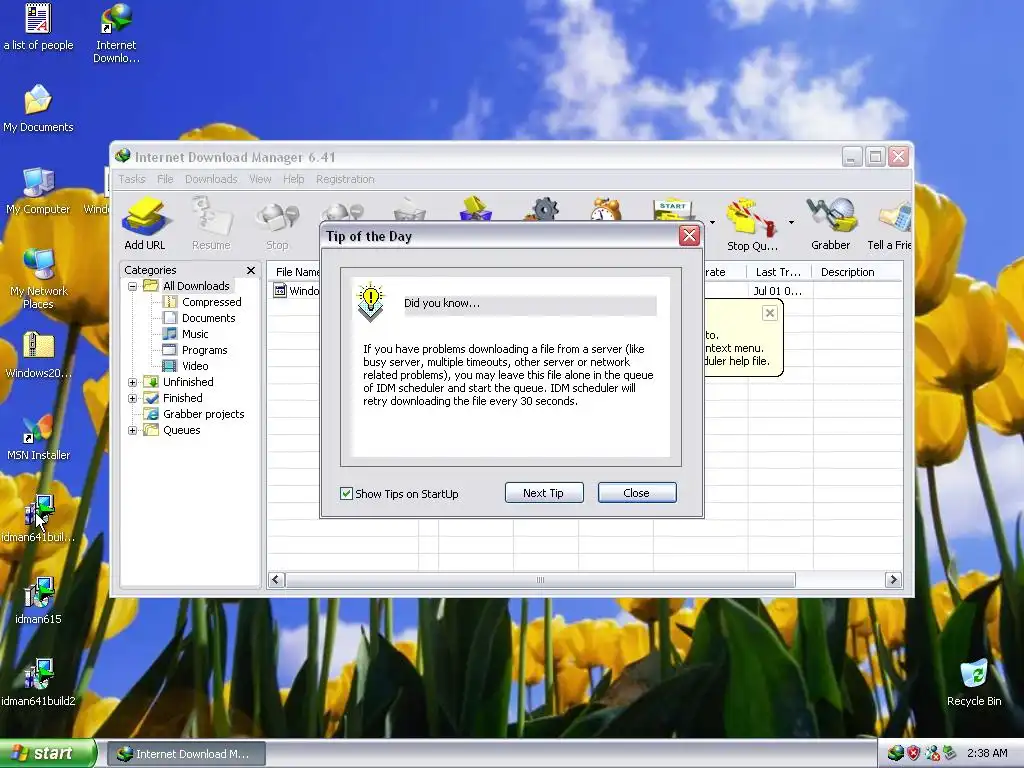Select the My Computer desktop icon
The width and height of the screenshot is (1024, 768).
click(38, 191)
